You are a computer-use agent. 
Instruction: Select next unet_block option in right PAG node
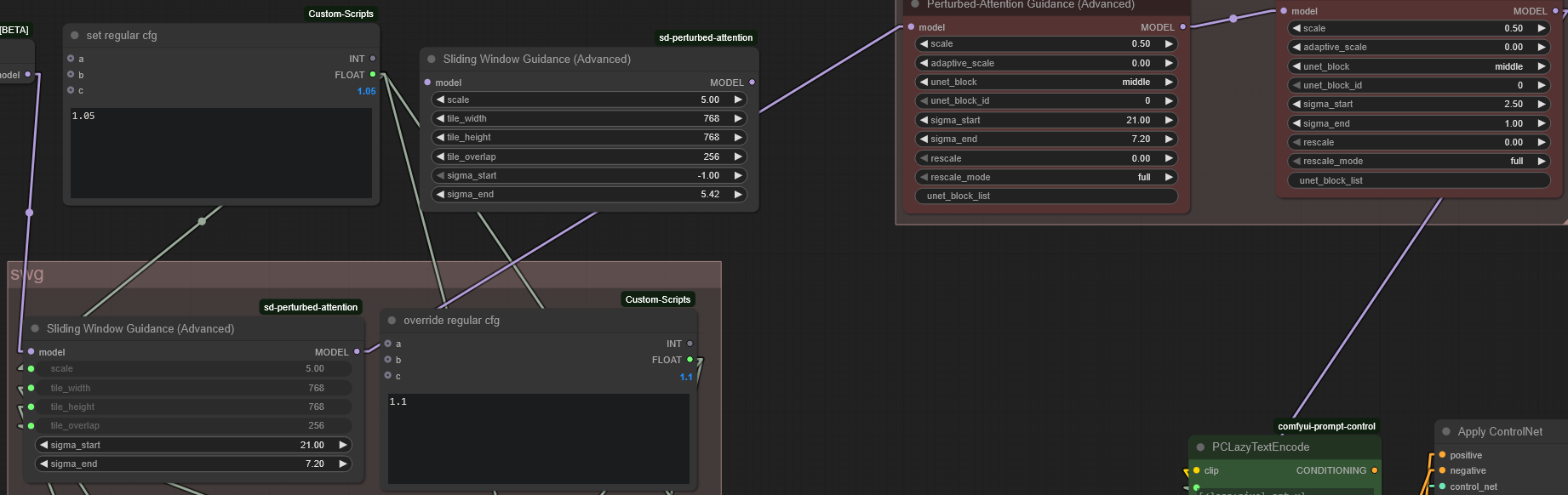click(1542, 66)
